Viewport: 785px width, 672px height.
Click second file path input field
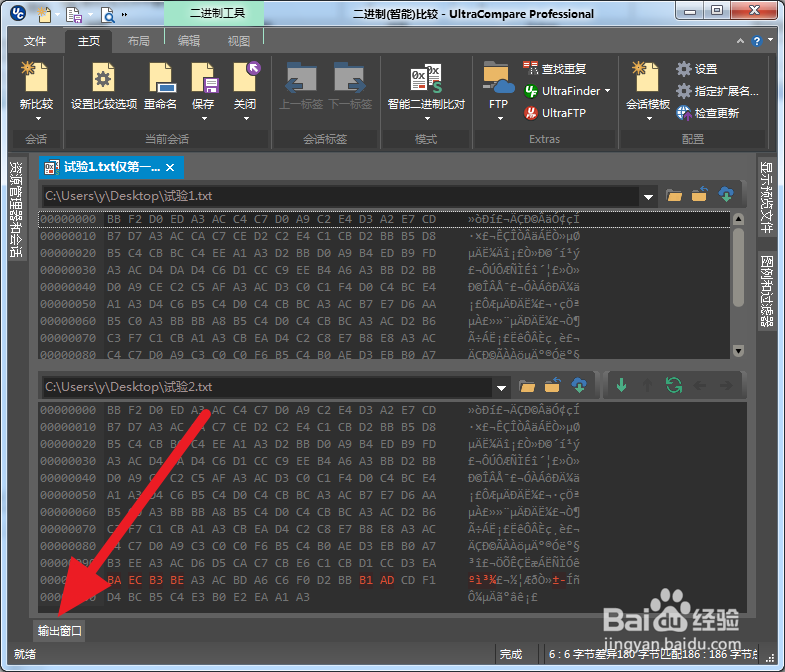tap(267, 387)
